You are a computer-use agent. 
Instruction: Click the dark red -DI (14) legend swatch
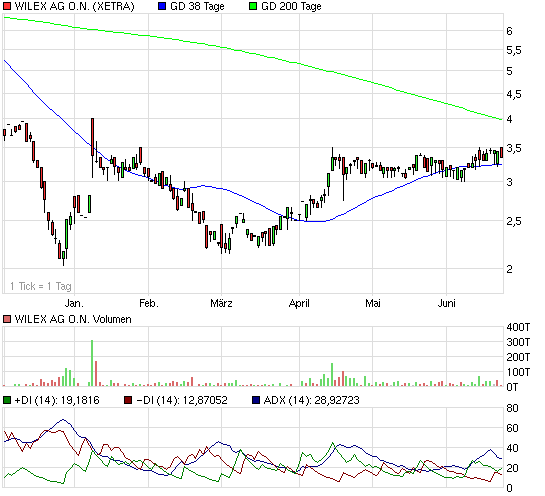pos(128,400)
